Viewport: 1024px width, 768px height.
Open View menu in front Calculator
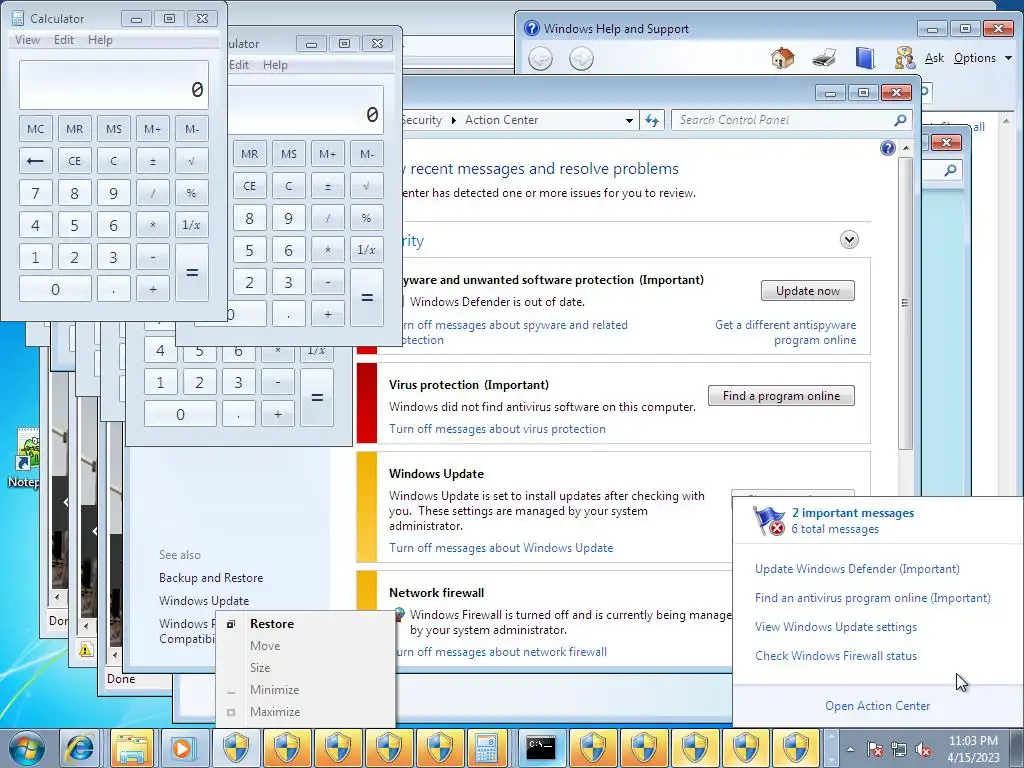(x=27, y=40)
